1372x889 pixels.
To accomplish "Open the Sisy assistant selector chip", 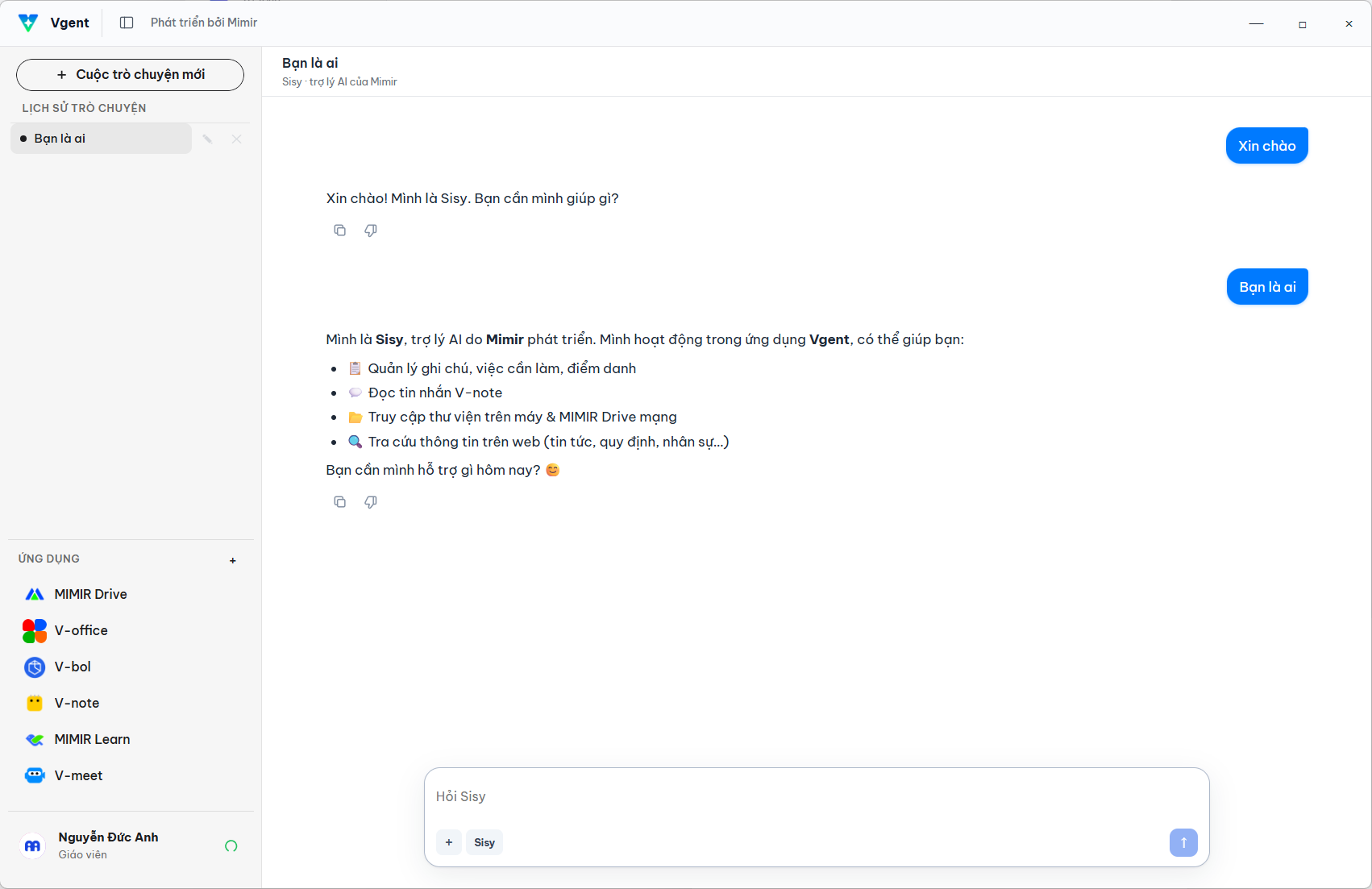I will coord(484,842).
